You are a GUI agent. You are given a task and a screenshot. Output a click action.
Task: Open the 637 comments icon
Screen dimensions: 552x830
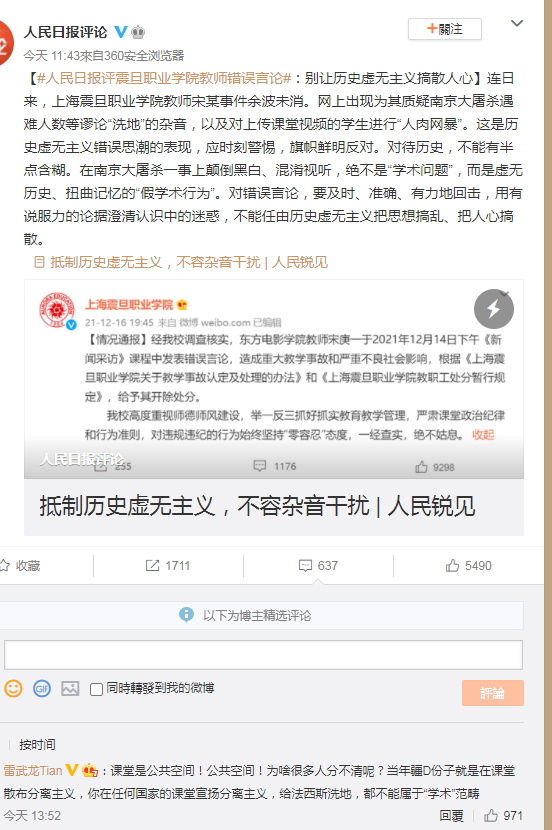click(318, 565)
